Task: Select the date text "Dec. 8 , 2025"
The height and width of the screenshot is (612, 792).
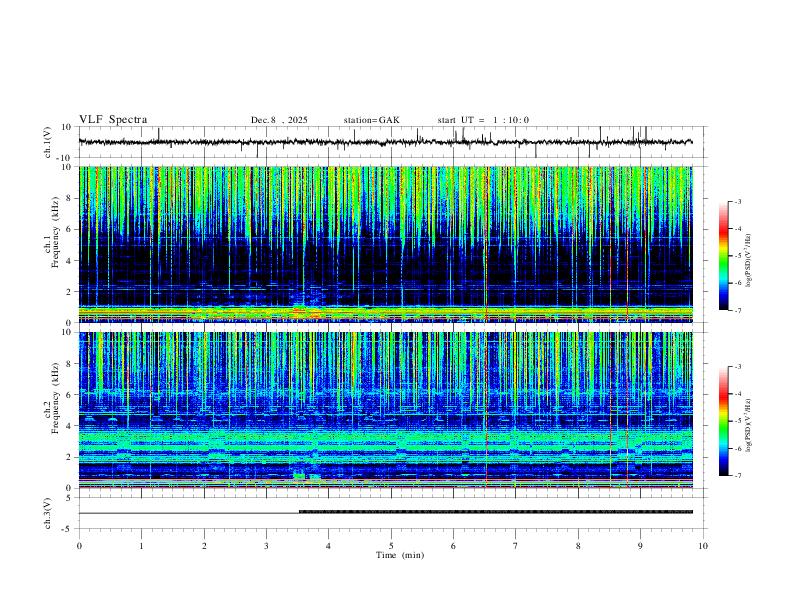Action: (x=279, y=120)
